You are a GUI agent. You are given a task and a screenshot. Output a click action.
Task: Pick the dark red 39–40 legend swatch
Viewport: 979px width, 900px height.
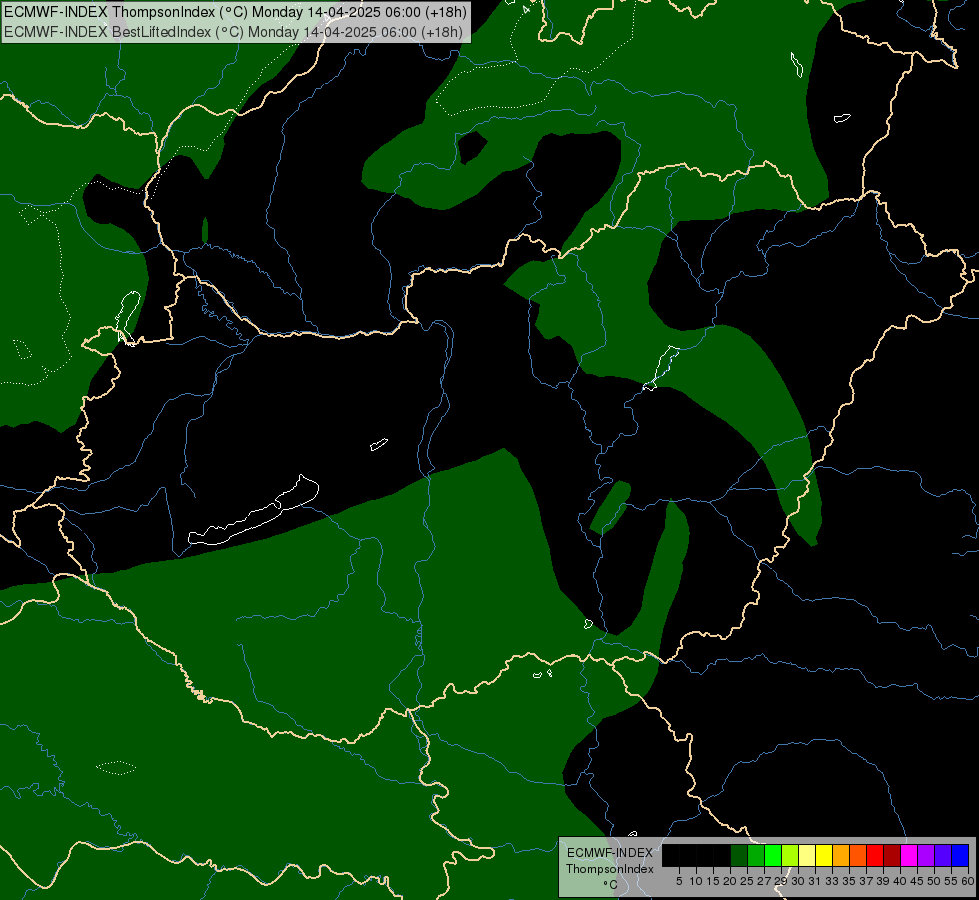[x=892, y=855]
